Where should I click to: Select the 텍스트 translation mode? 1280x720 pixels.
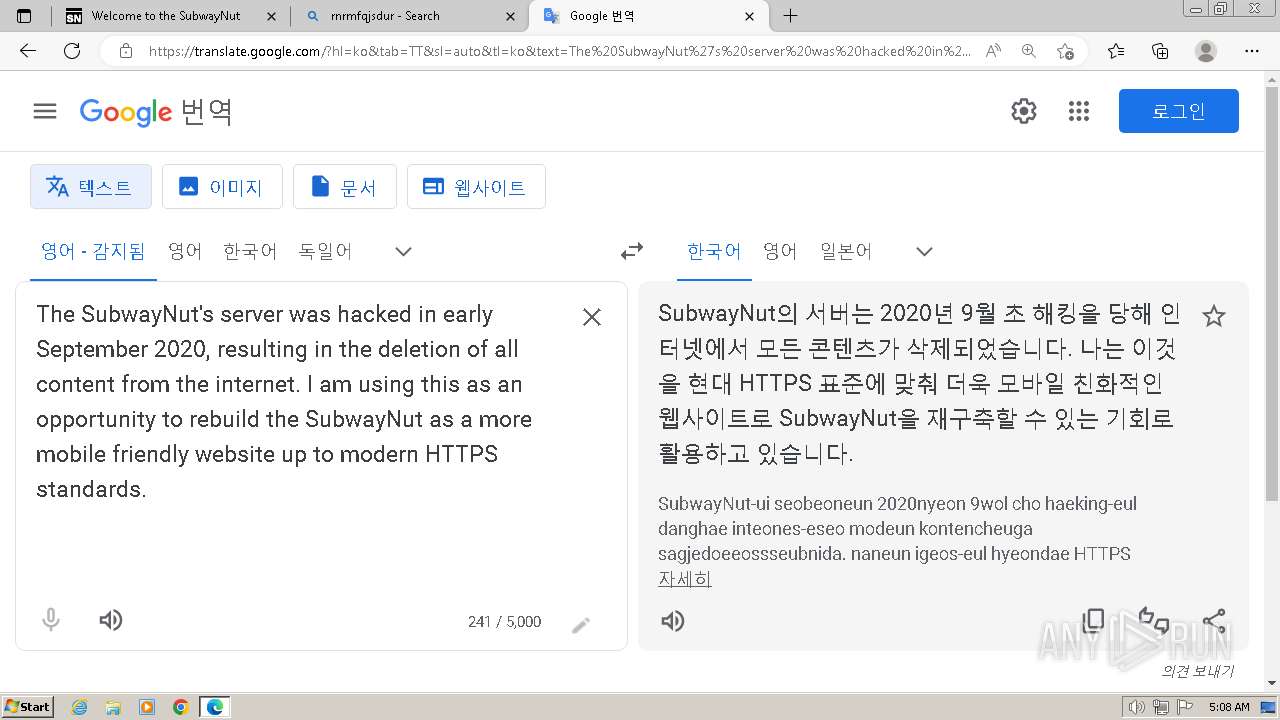click(x=91, y=187)
